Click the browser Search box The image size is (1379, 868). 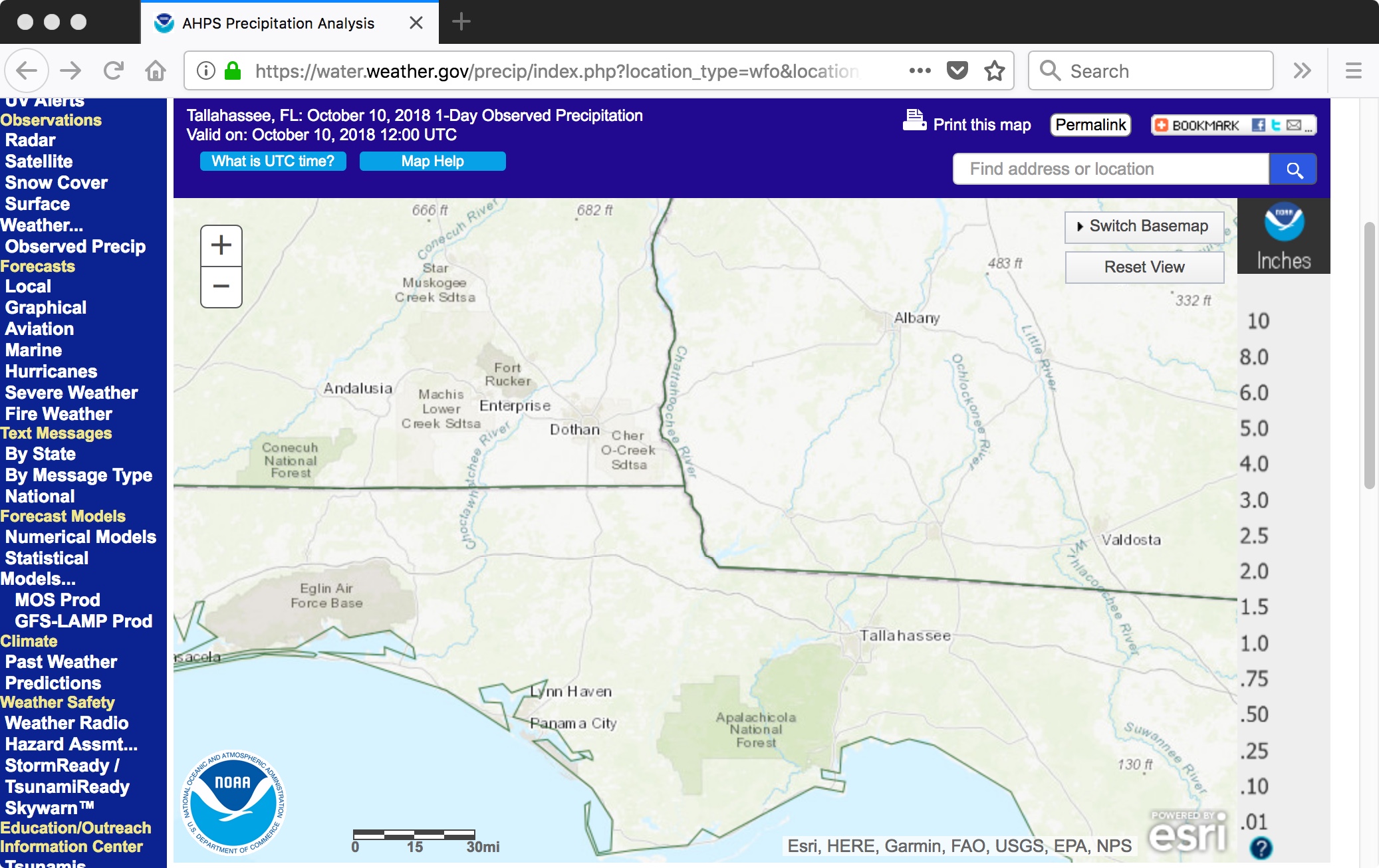[x=1151, y=70]
